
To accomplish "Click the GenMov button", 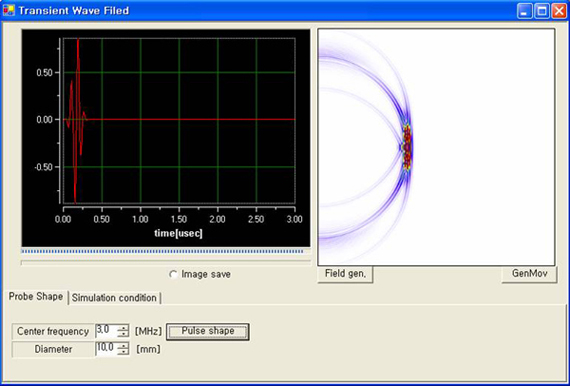I will coord(529,274).
